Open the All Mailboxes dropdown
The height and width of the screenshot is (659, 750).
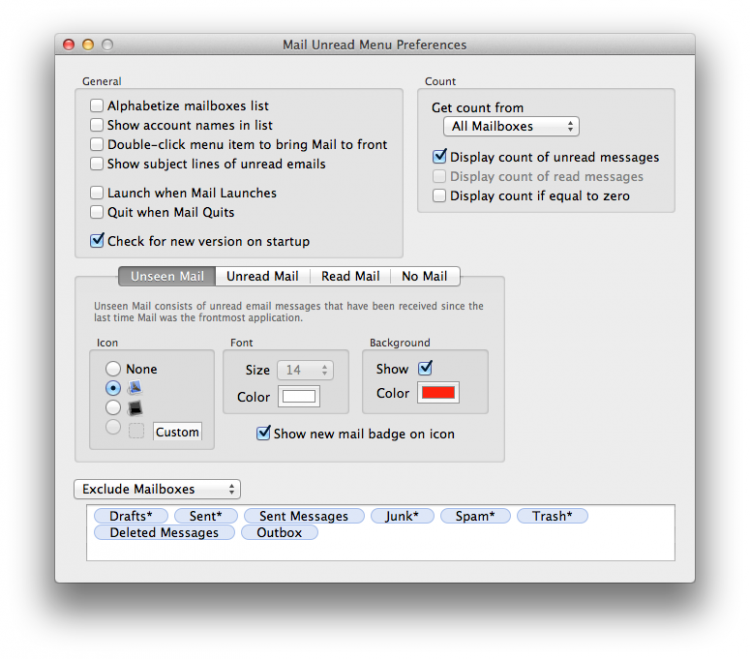point(511,126)
